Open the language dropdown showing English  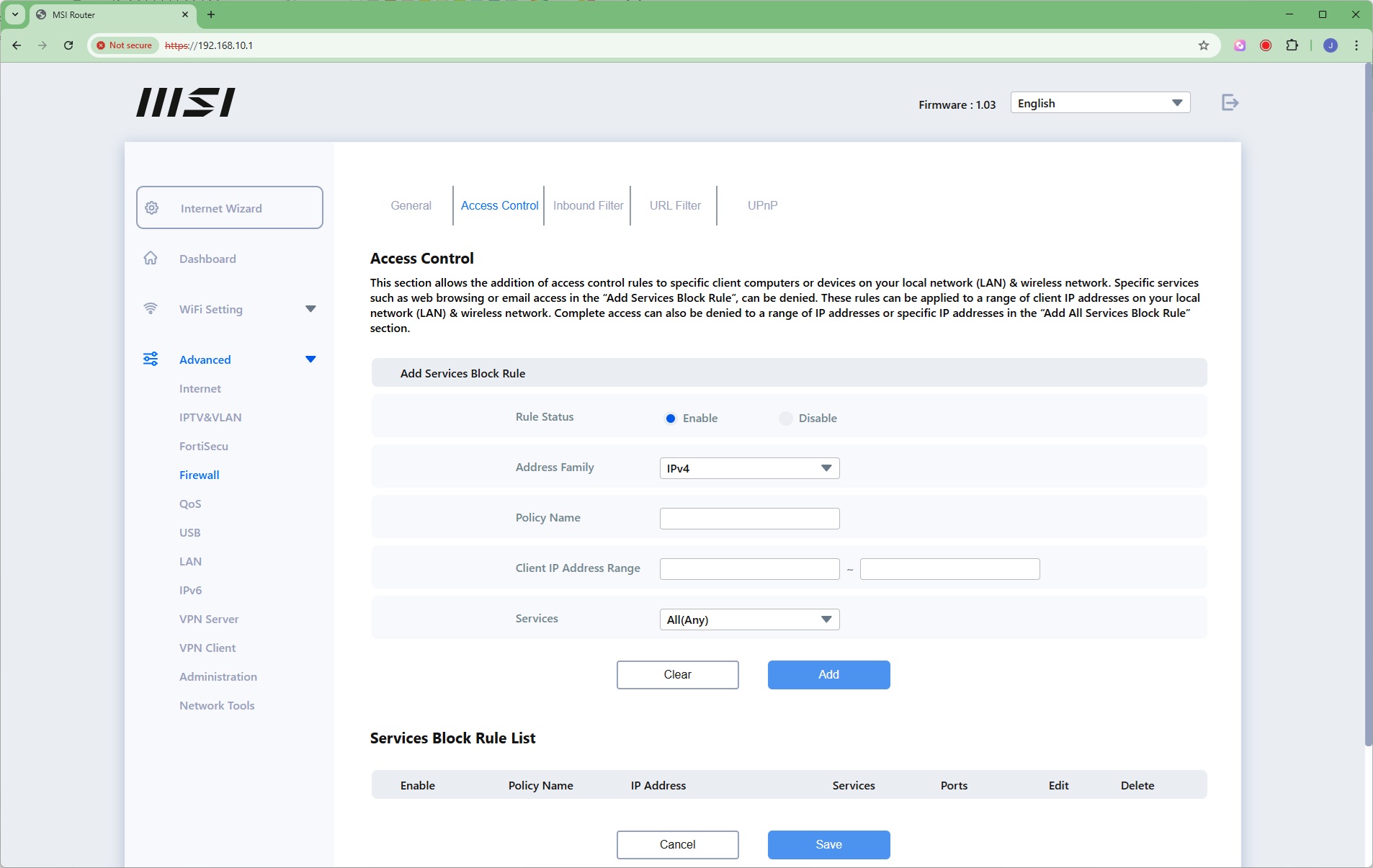(x=1100, y=103)
